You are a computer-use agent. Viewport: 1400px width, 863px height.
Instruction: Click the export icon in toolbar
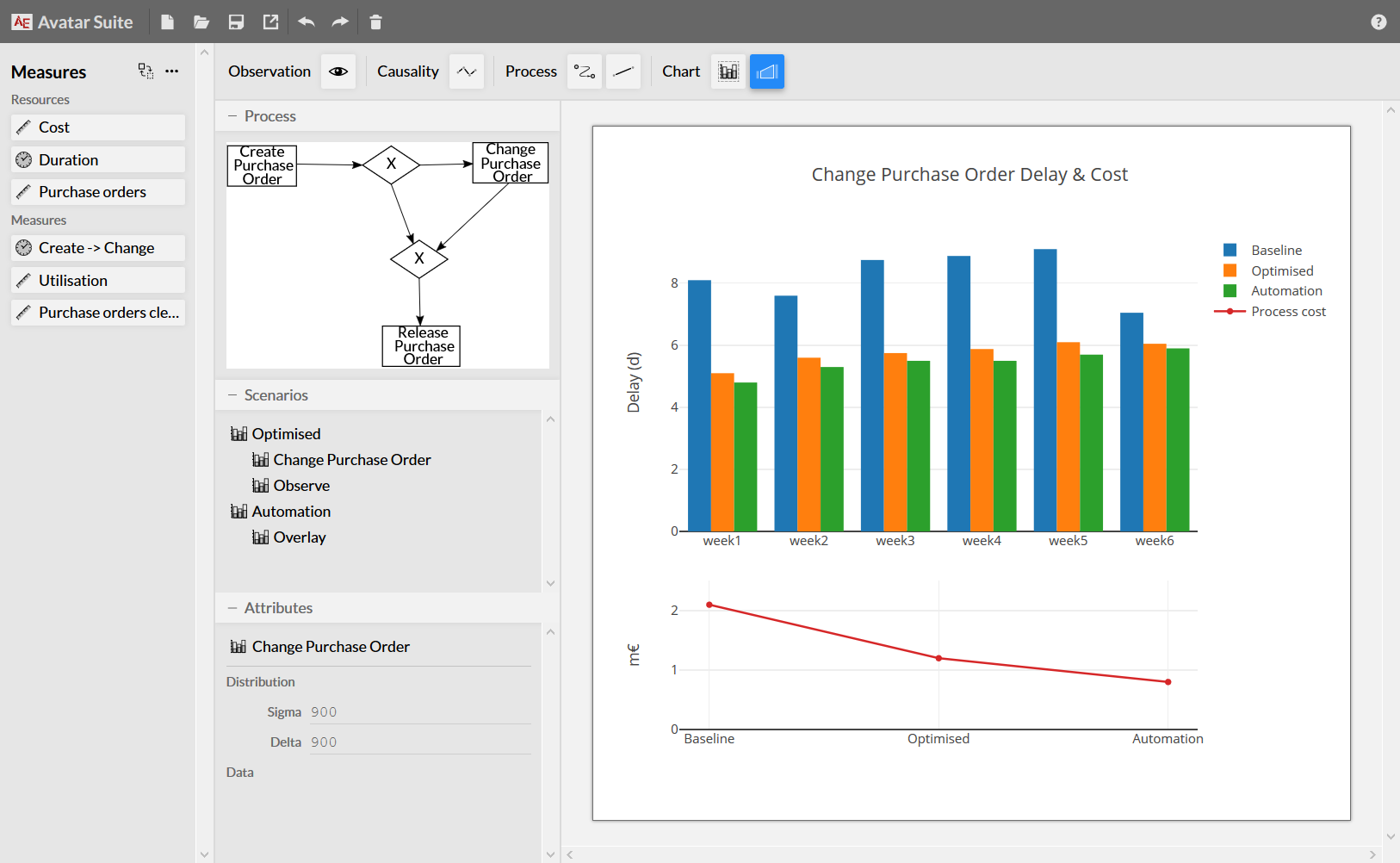click(270, 22)
